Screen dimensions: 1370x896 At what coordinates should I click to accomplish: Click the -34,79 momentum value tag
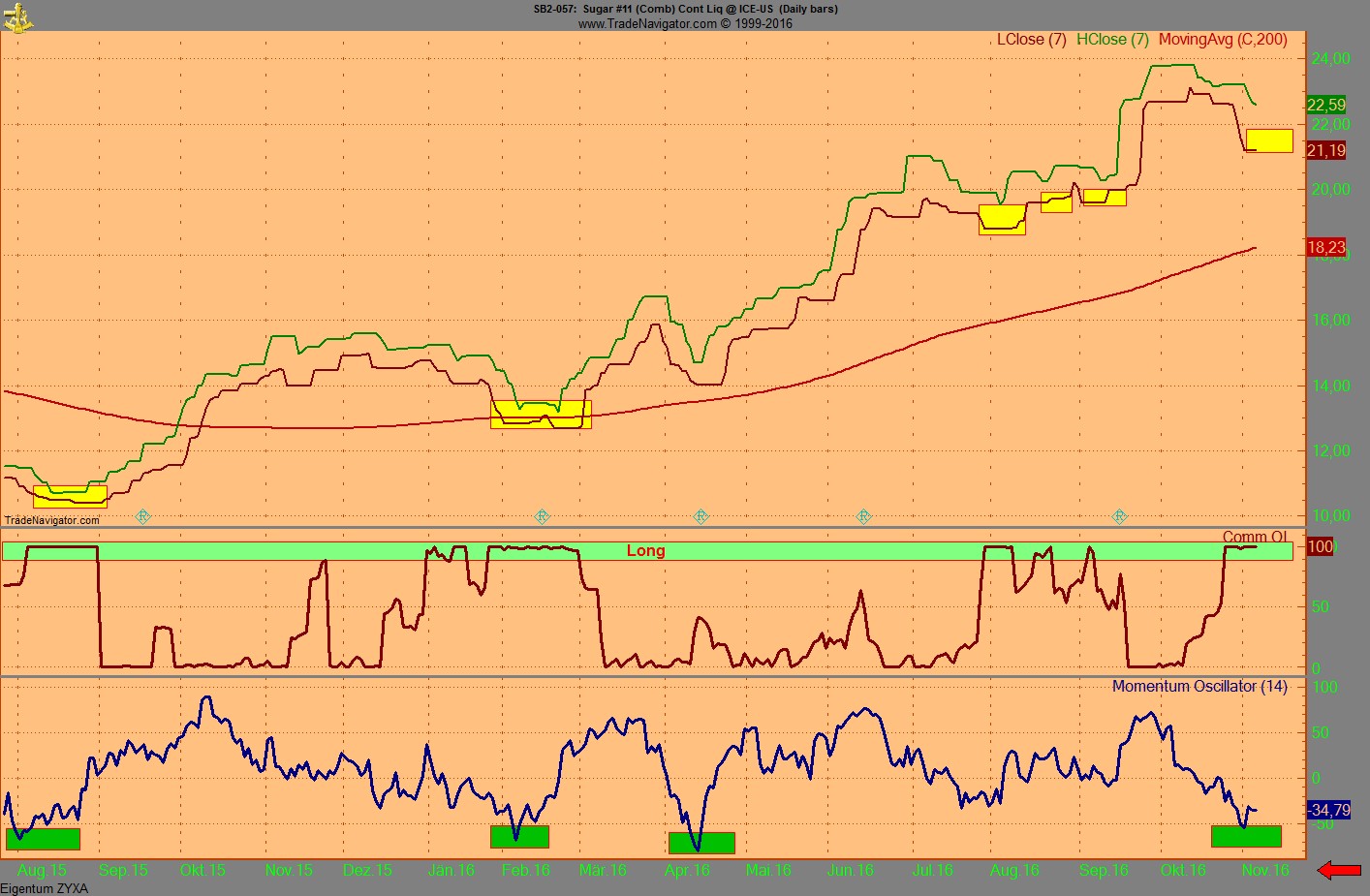pos(1328,810)
